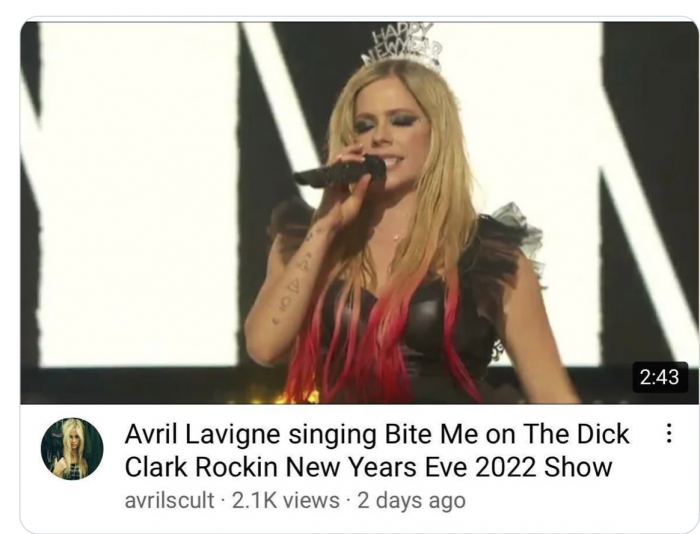Image resolution: width=700 pixels, height=534 pixels.
Task: Click the avrilscult channel avatar
Action: 72,449
